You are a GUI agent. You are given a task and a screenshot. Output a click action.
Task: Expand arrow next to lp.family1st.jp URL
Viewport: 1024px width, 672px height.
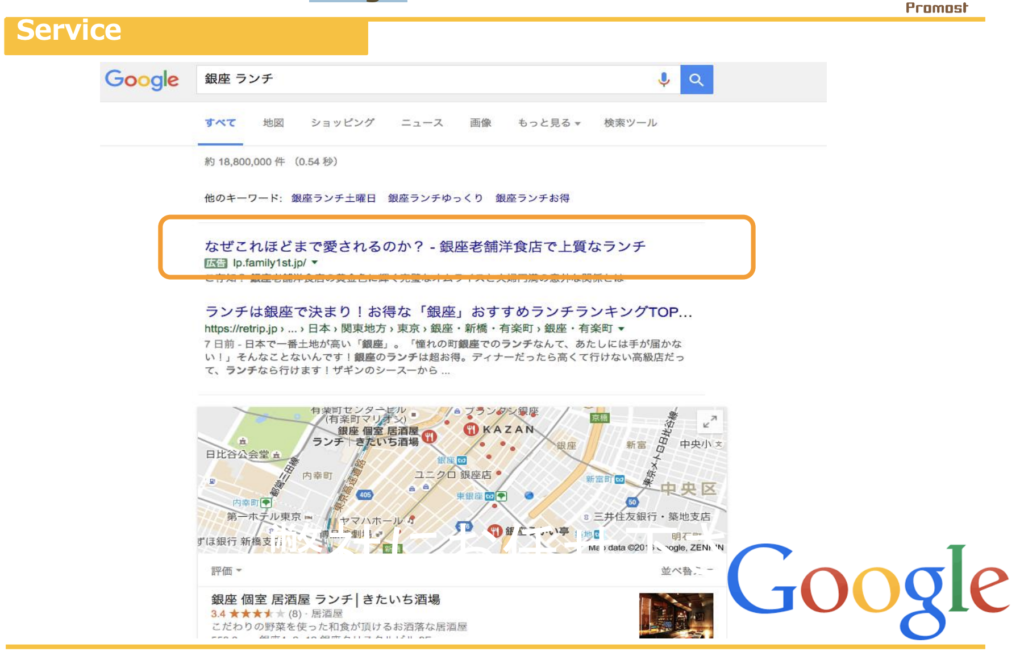pos(314,262)
